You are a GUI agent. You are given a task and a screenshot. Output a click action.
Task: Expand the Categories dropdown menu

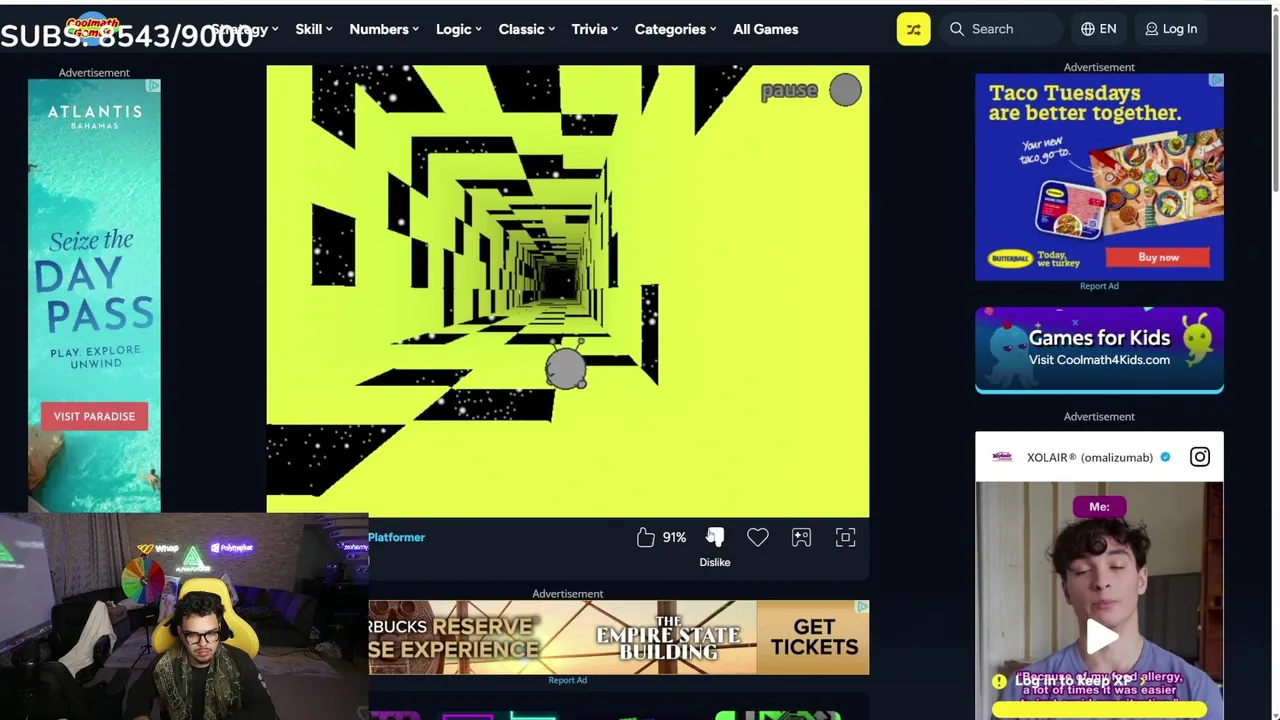676,29
